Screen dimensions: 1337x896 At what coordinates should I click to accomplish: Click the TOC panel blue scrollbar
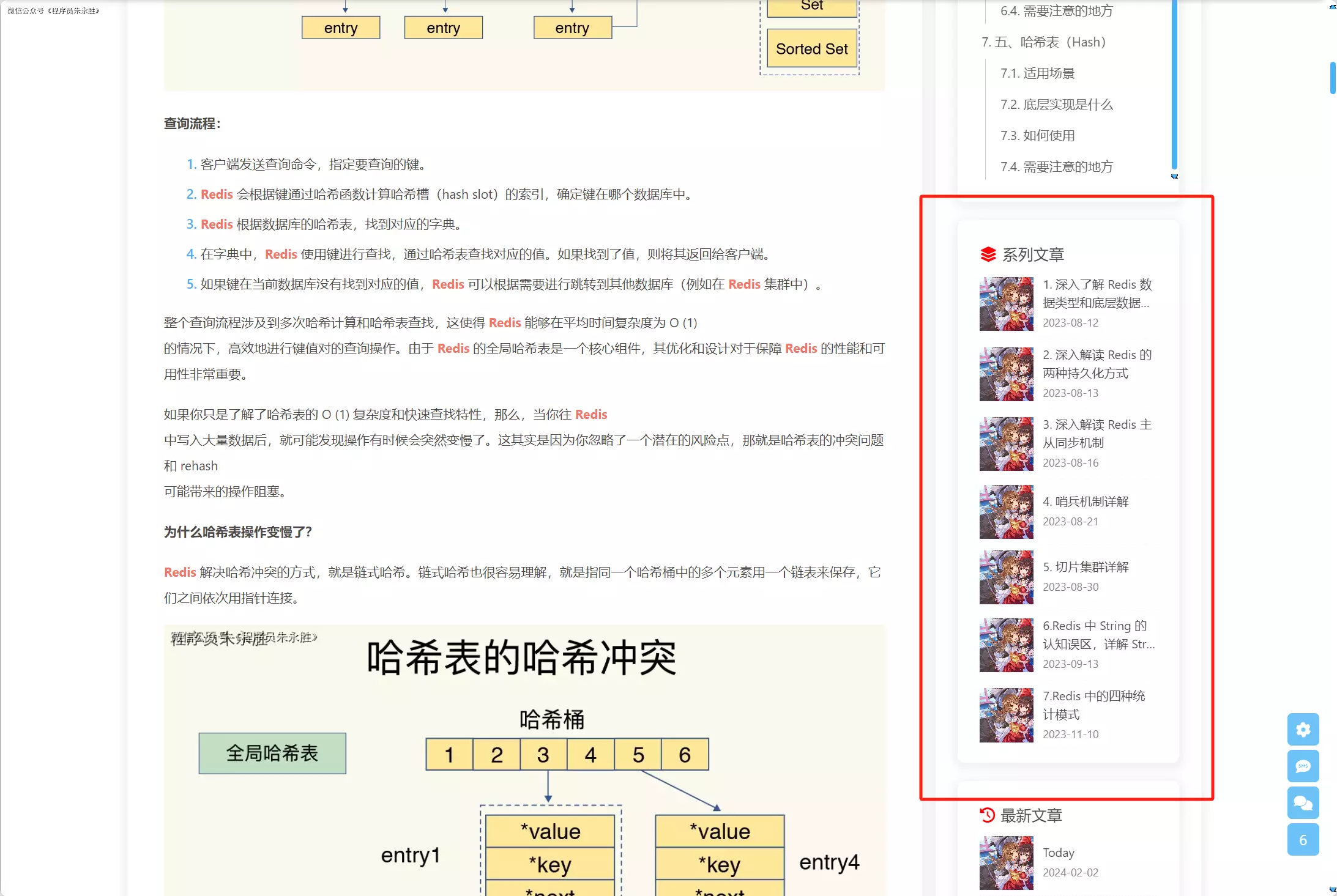(1174, 86)
